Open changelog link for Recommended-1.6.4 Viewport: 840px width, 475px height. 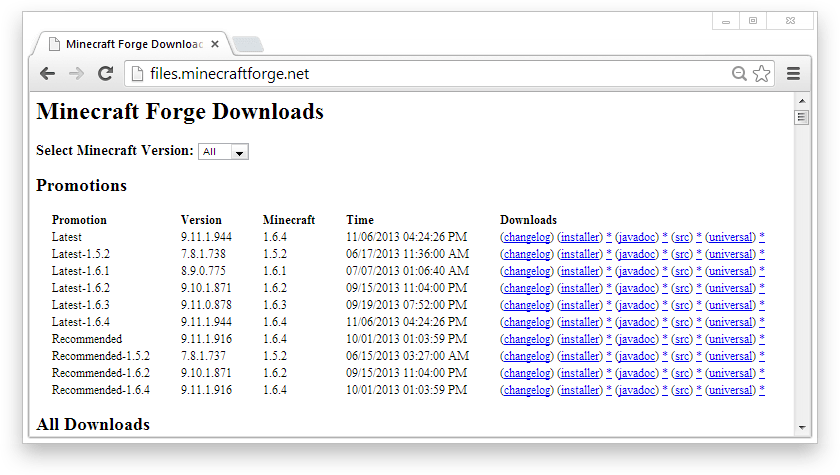point(527,390)
